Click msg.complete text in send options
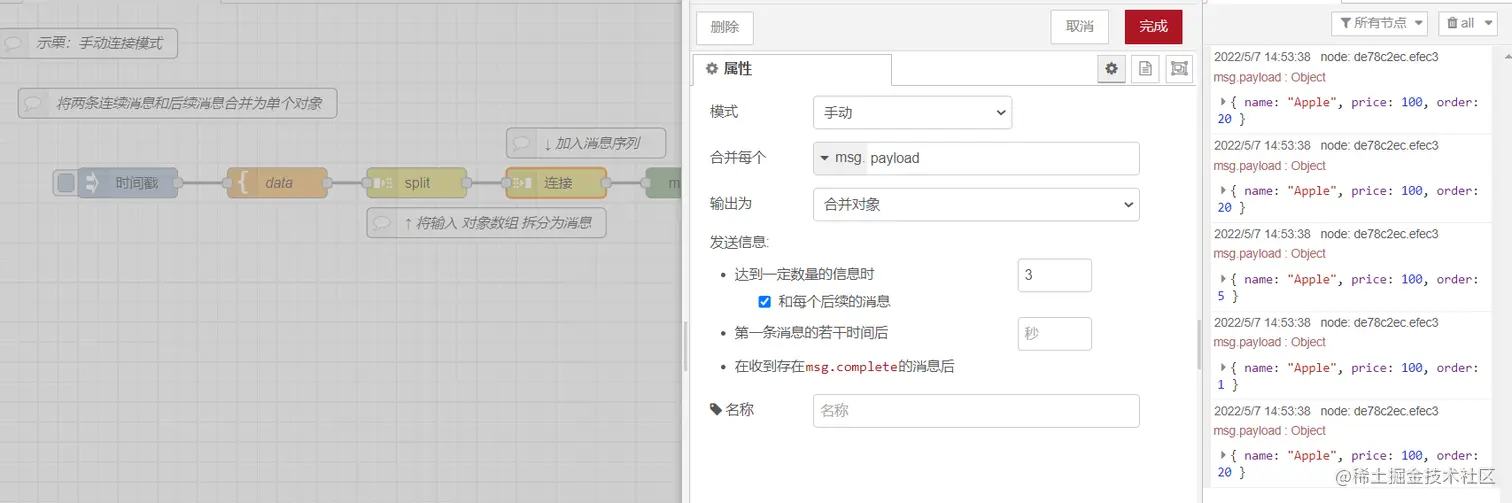Screen dimensions: 1512x503 [851, 367]
